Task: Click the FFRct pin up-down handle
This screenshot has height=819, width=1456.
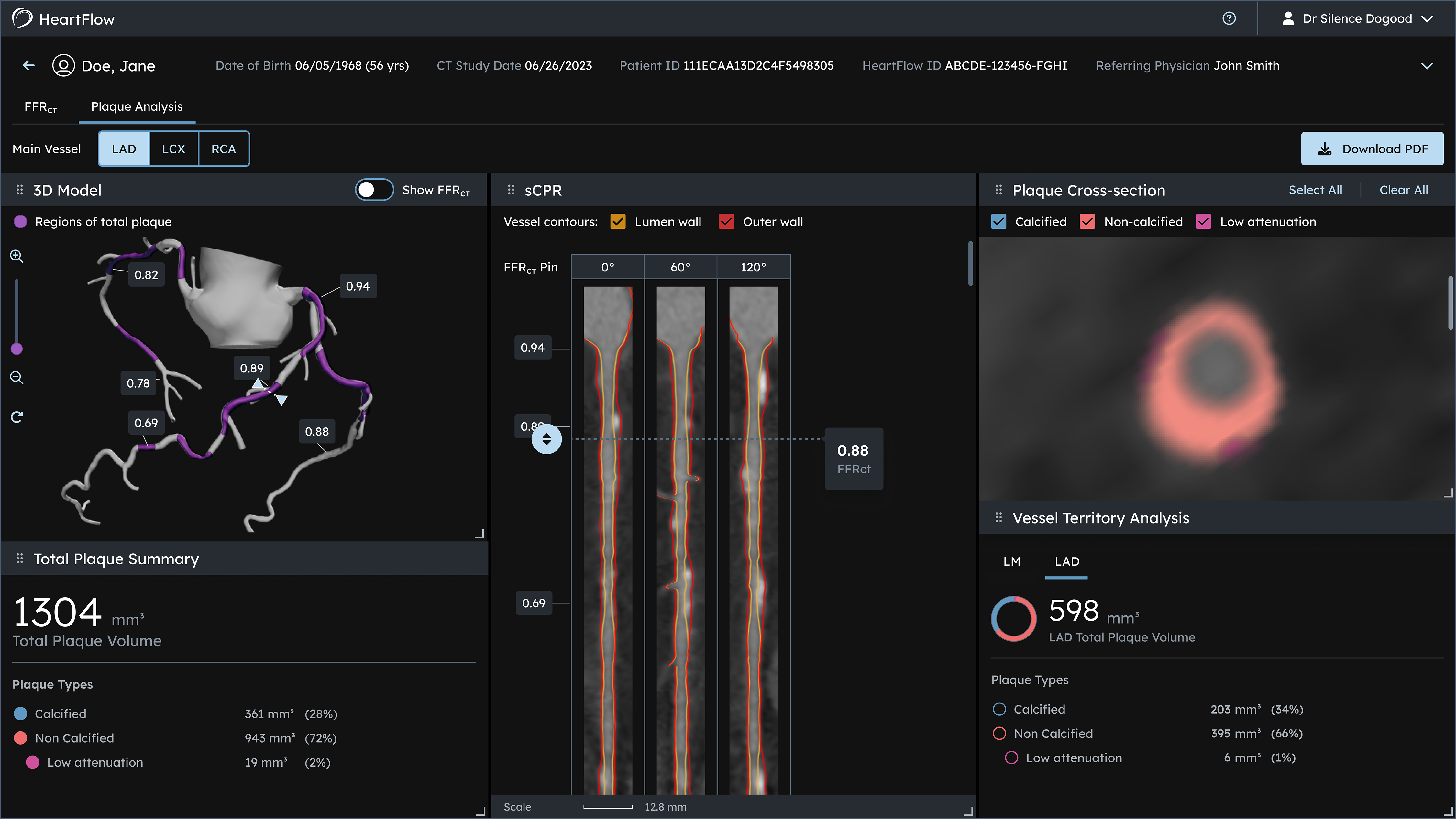Action: 546,439
